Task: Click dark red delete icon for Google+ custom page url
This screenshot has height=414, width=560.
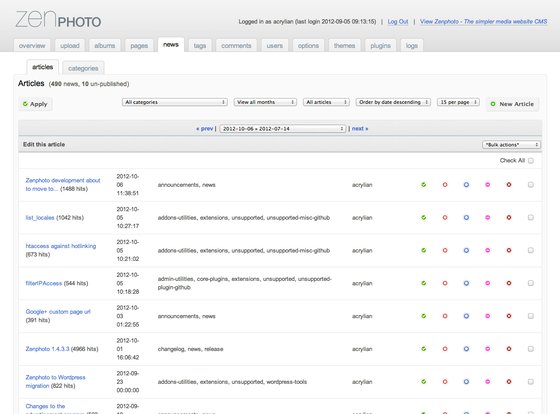Action: pos(509,316)
